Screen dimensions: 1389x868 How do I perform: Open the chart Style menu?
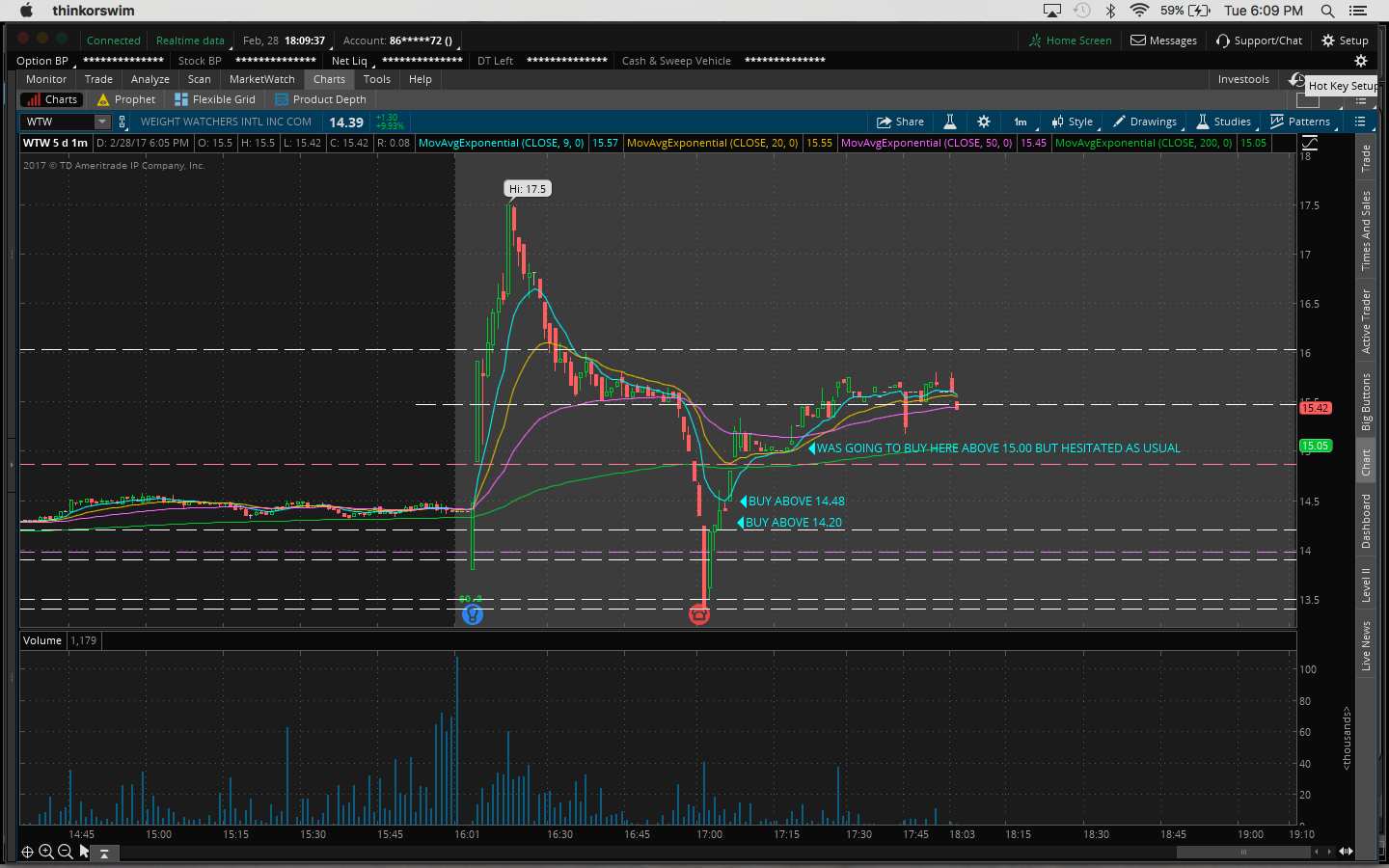click(1073, 122)
